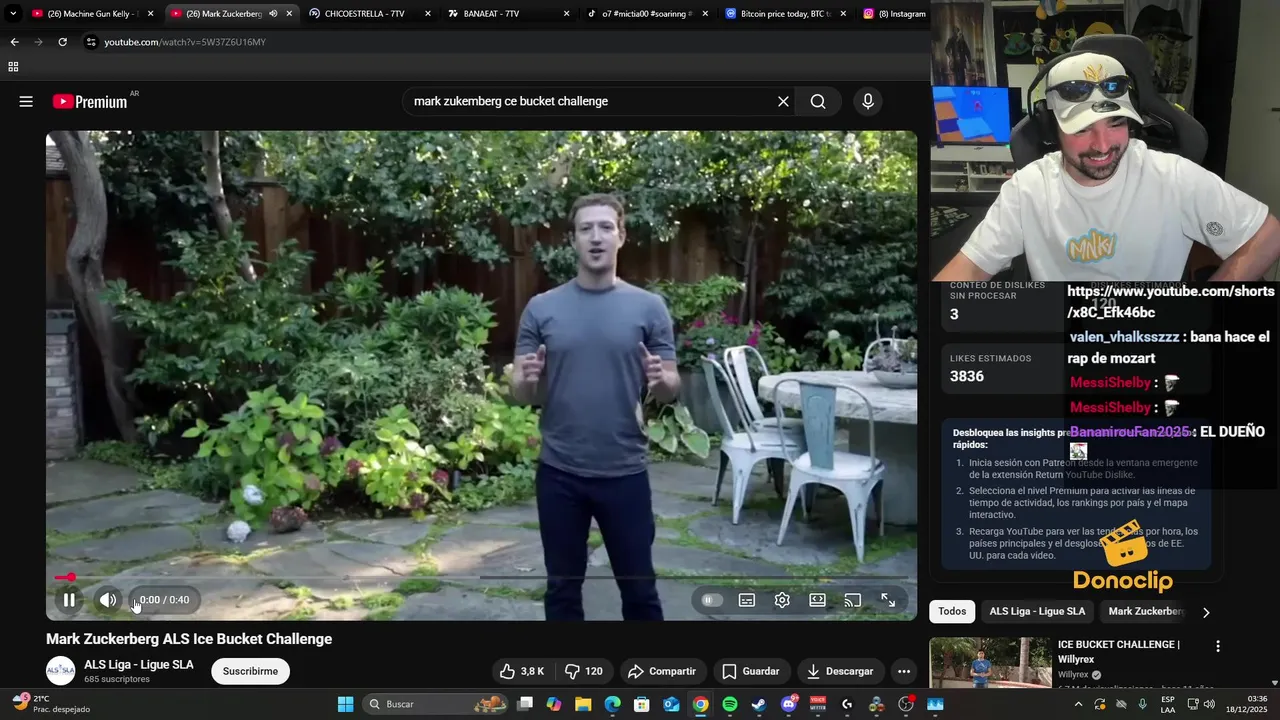The width and height of the screenshot is (1280, 720).
Task: Save the video with Guardar
Action: click(751, 671)
